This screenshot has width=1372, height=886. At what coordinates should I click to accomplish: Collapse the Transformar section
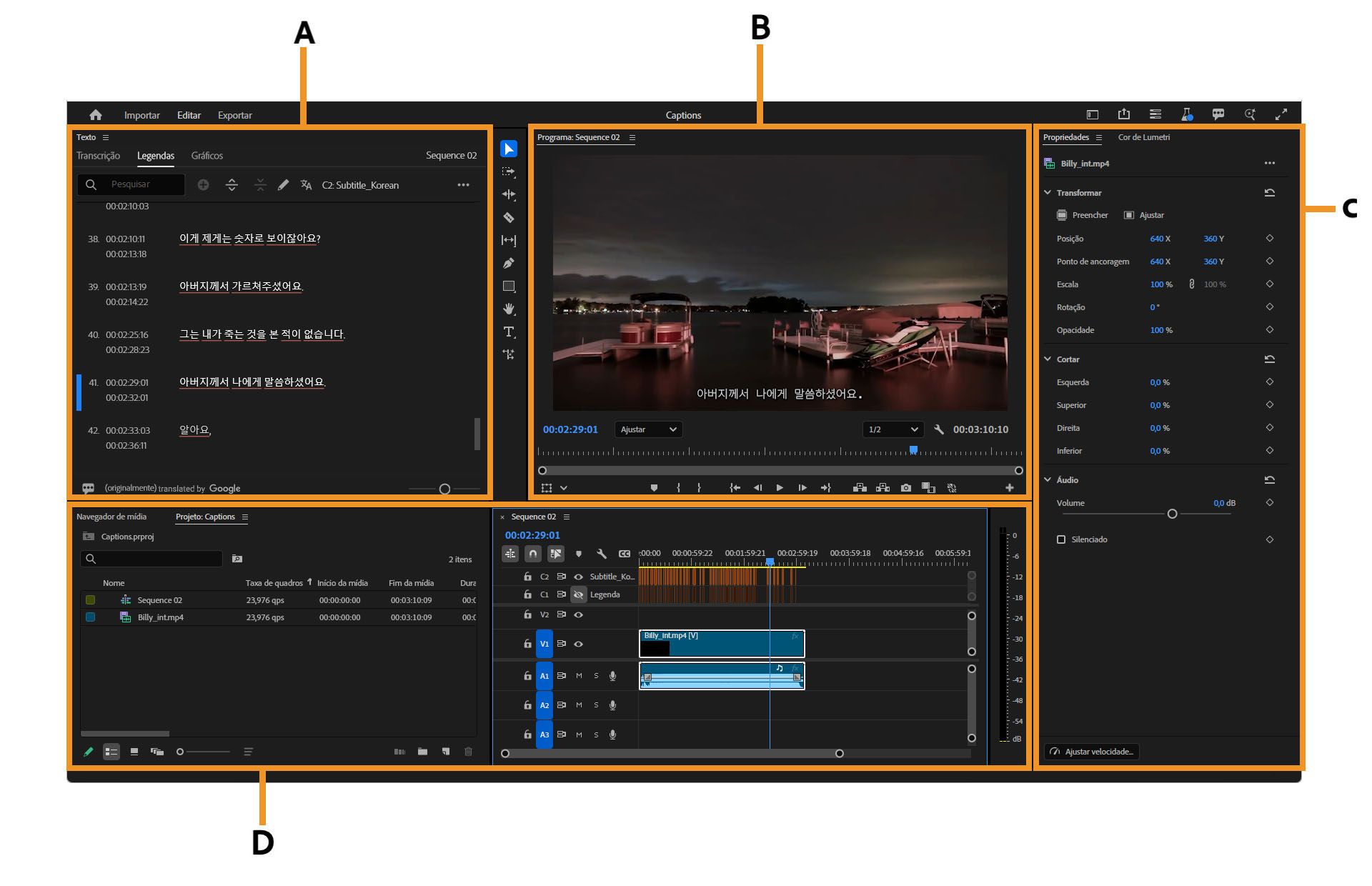tap(1048, 193)
